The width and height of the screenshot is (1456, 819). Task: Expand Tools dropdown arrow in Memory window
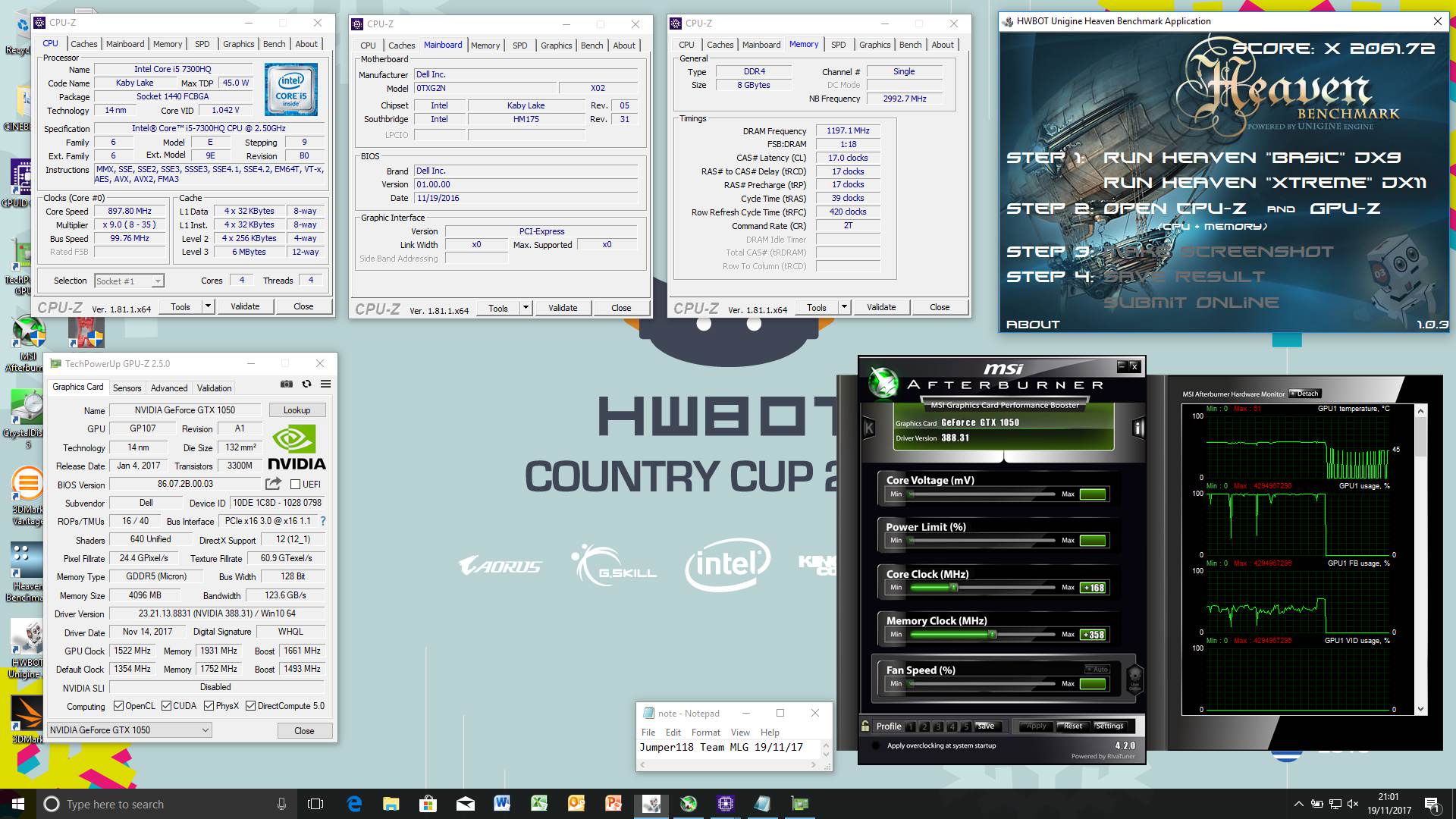[x=844, y=307]
